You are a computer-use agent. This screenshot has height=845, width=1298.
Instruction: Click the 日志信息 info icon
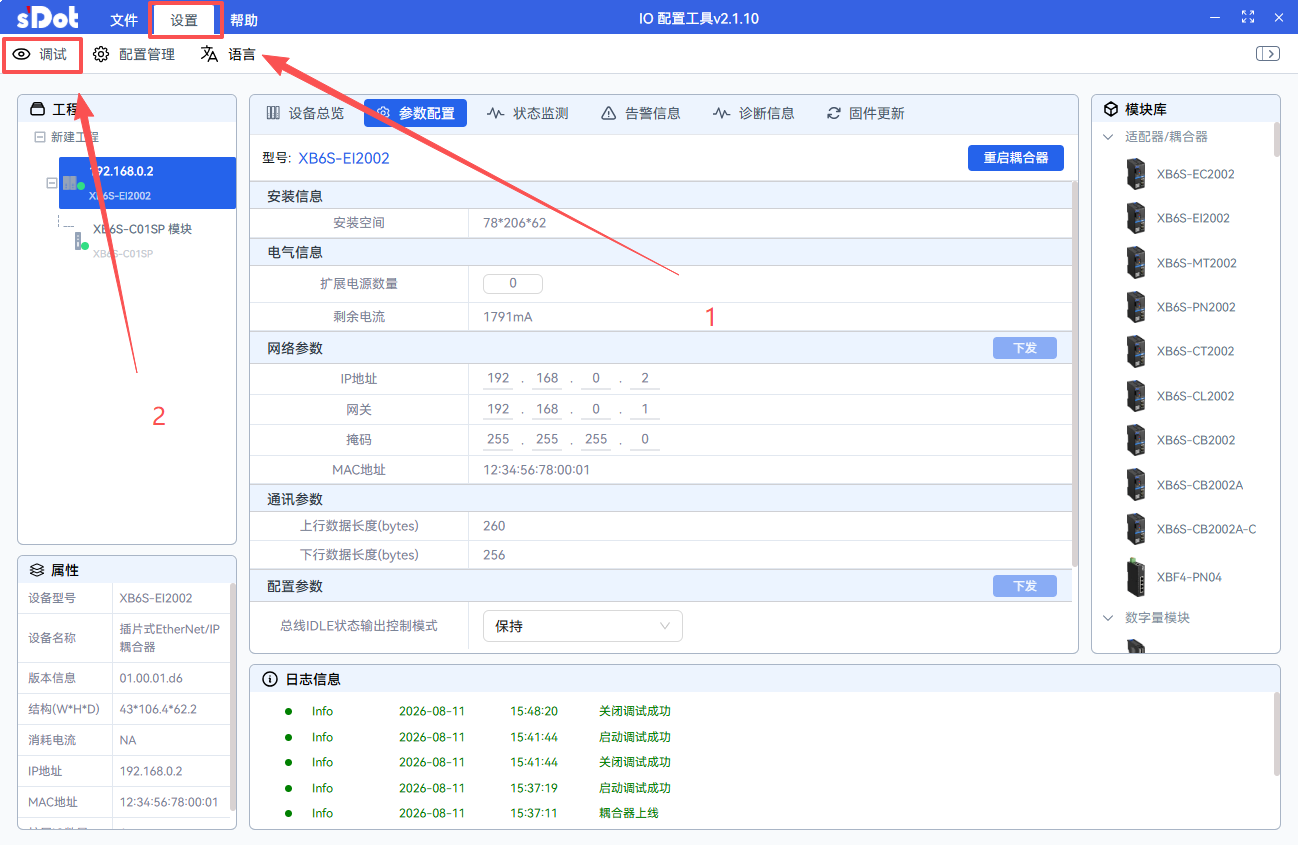click(270, 679)
